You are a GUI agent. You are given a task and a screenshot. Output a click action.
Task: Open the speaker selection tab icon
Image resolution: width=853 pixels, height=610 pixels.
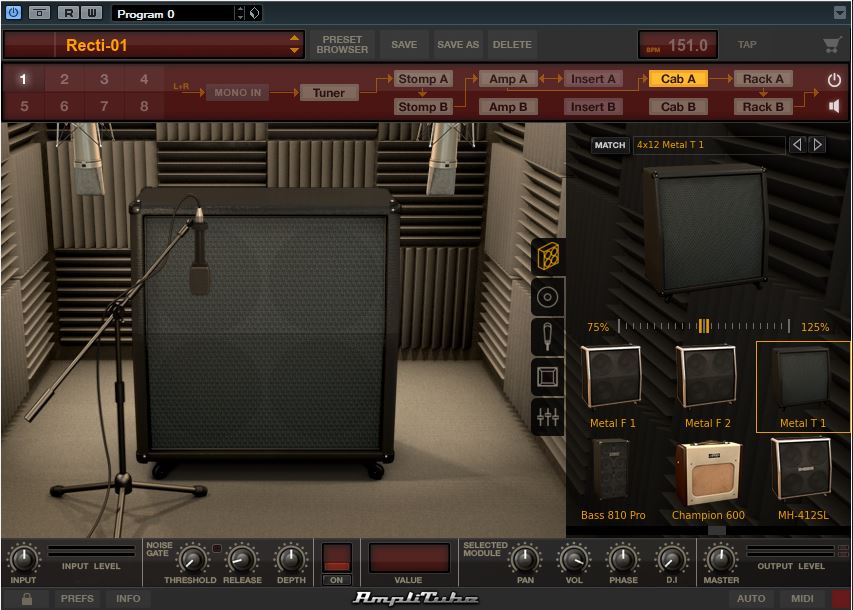tap(548, 297)
